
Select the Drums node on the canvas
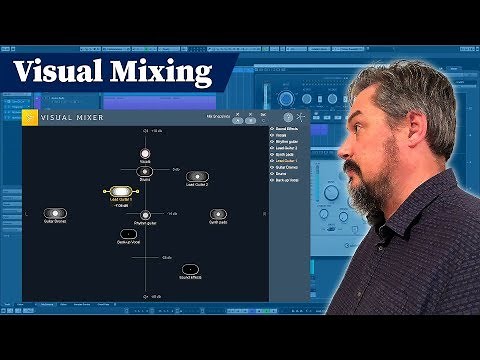point(145,172)
